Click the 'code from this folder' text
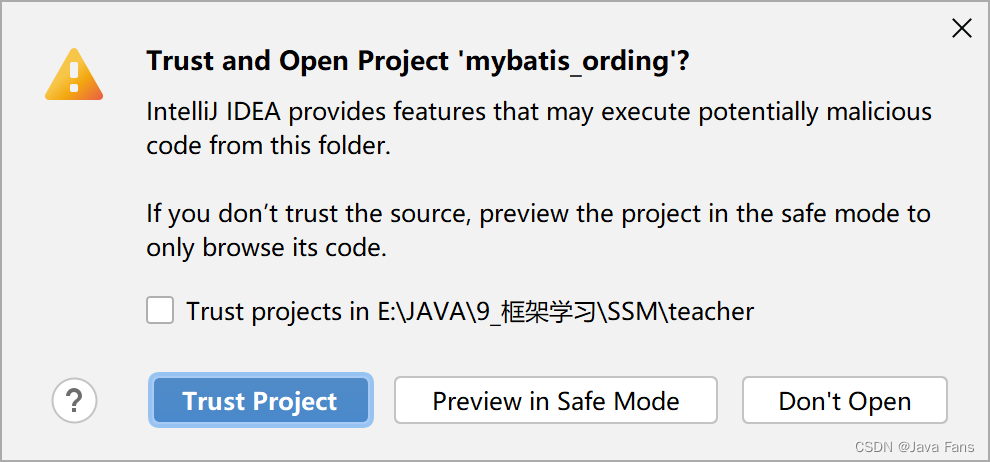Screen dimensions: 990x462 [x=268, y=146]
